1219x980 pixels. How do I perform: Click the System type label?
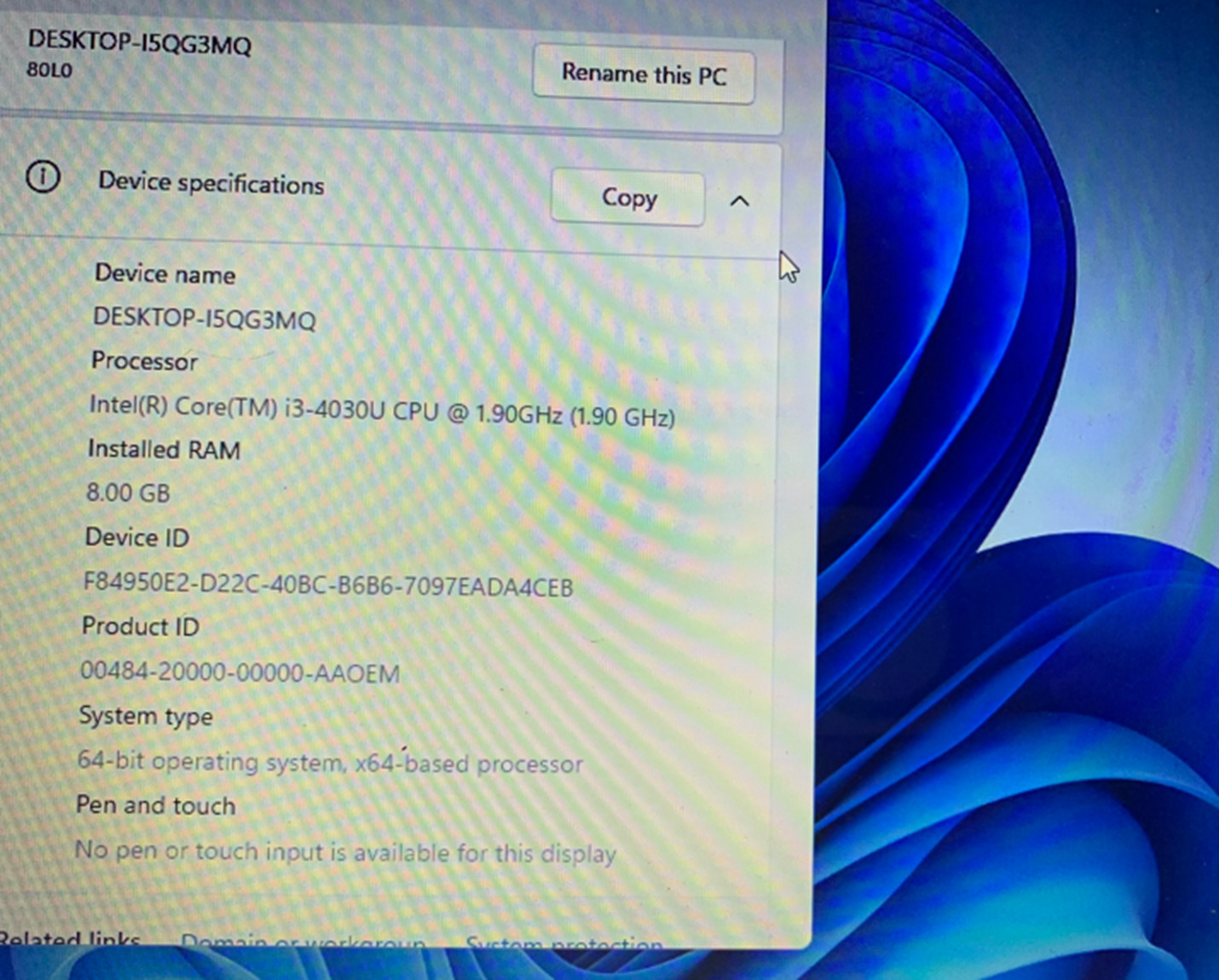coord(146,717)
